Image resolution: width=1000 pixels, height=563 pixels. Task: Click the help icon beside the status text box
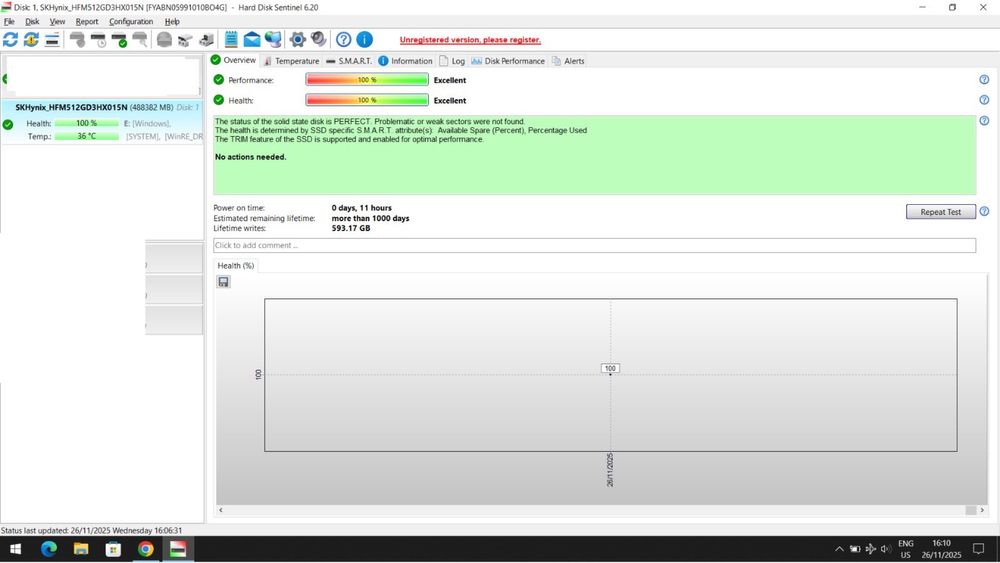pyautogui.click(x=984, y=121)
